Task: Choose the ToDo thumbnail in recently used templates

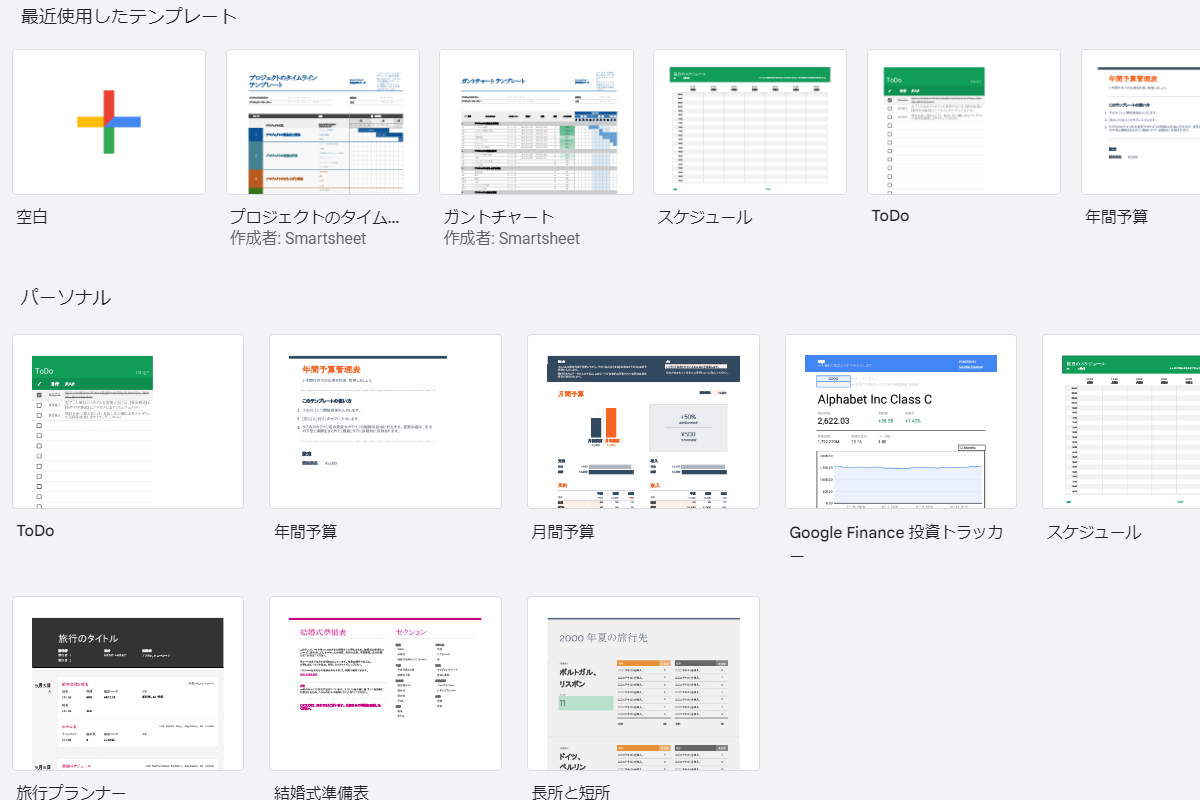Action: click(x=964, y=122)
